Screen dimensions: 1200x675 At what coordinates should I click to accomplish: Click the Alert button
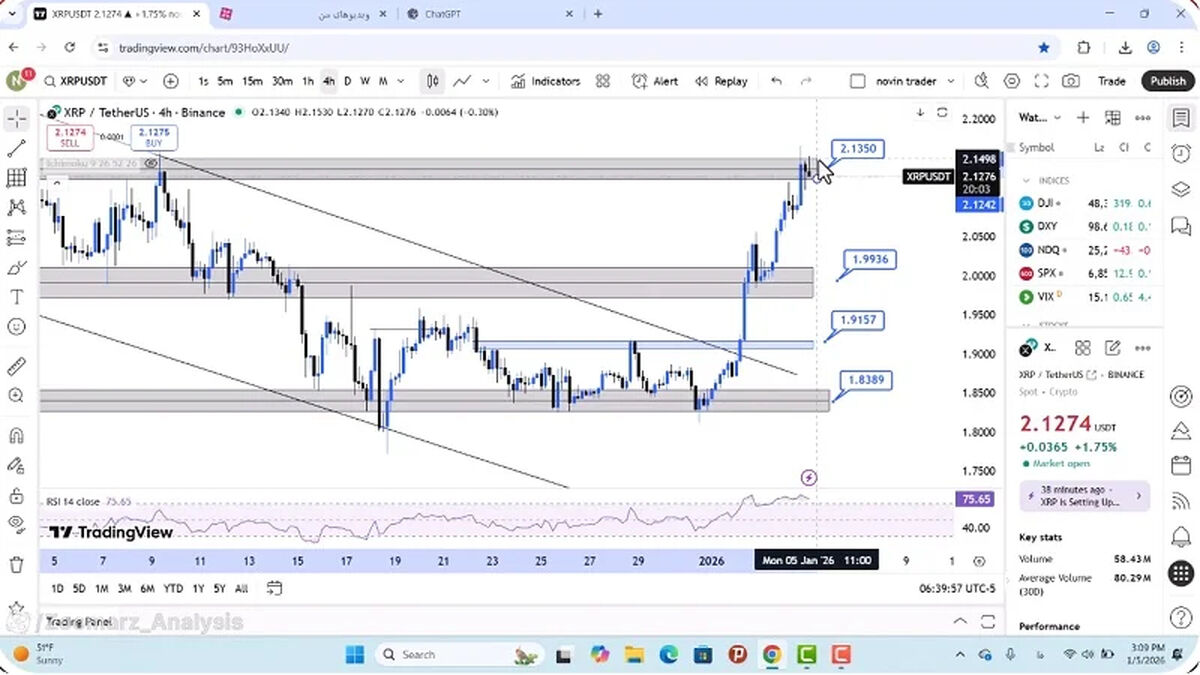point(654,81)
